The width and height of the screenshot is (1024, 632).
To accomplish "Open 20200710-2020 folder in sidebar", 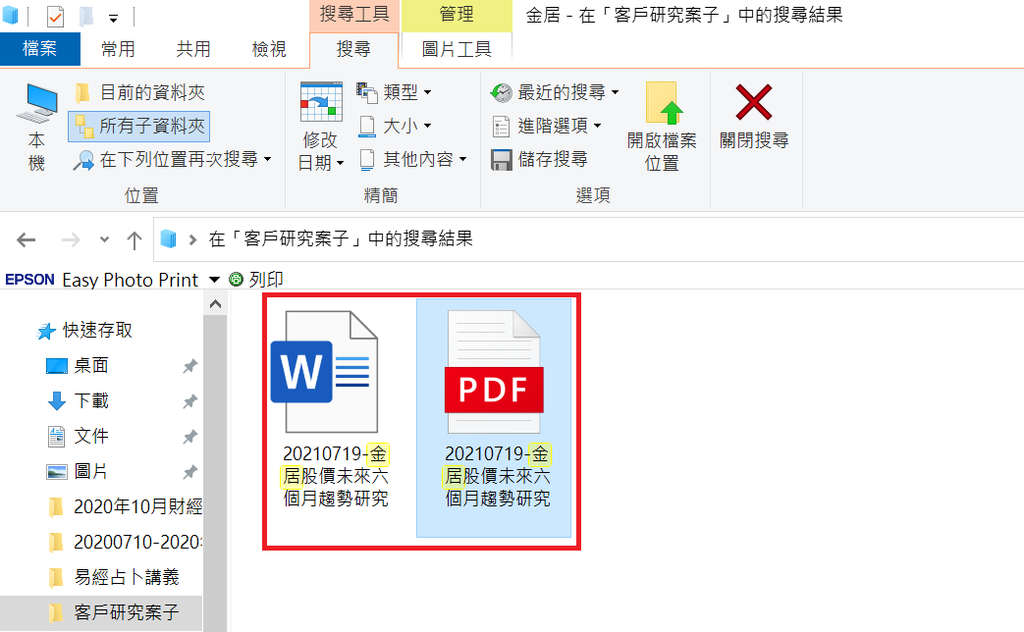I will point(124,542).
